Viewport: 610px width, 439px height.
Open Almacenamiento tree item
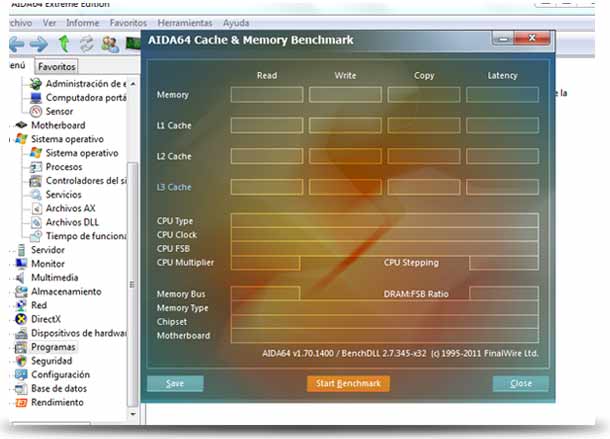click(66, 291)
